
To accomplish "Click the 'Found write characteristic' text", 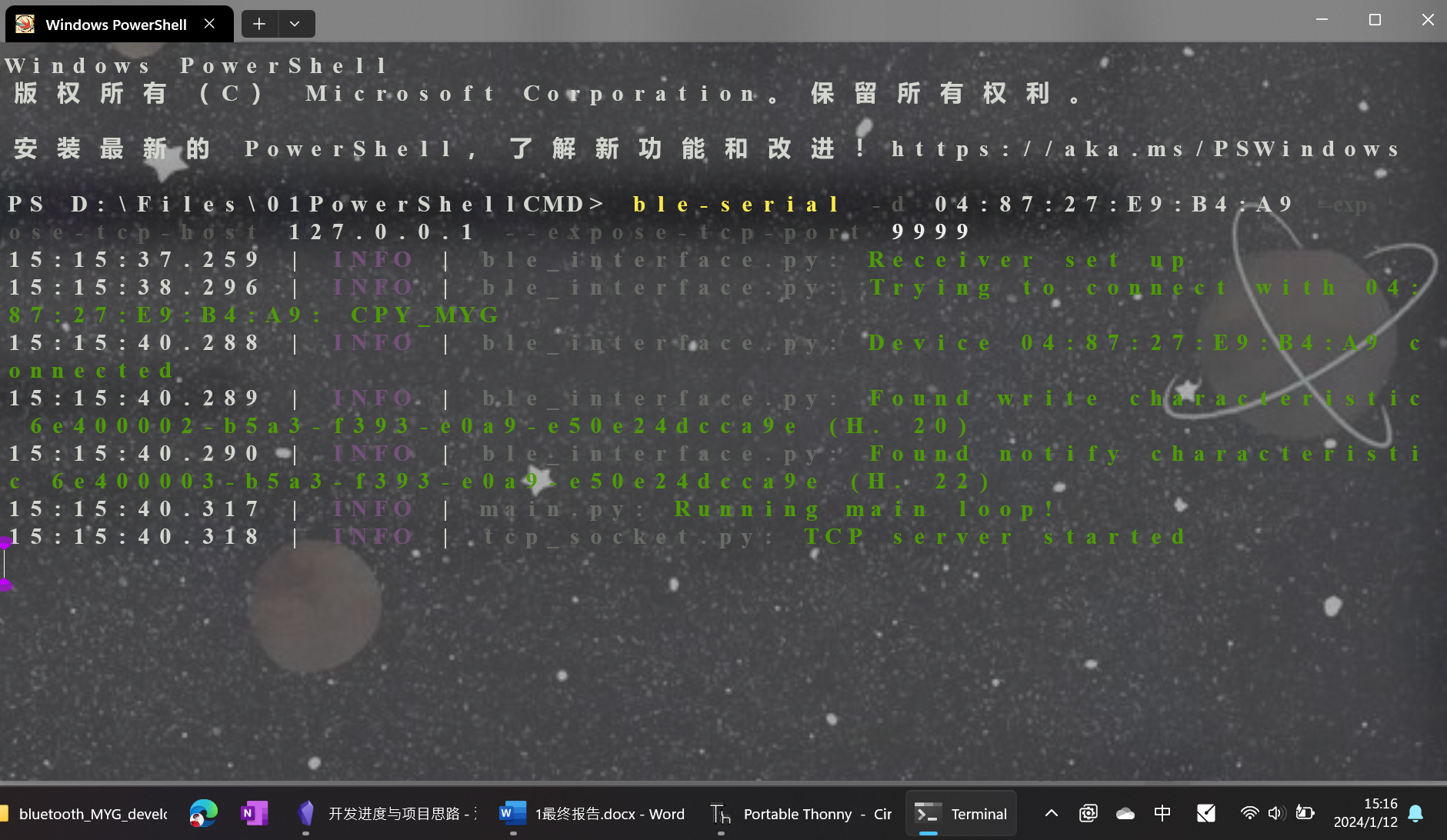I will (x=1145, y=398).
